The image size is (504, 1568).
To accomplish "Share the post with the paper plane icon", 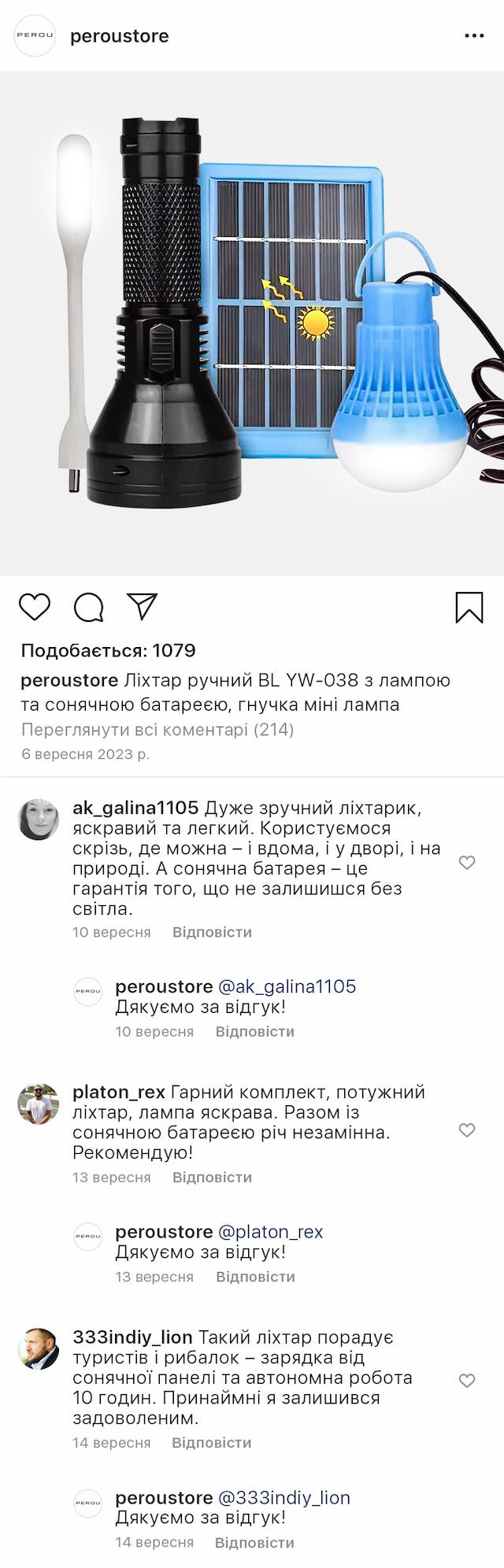I will click(x=143, y=606).
